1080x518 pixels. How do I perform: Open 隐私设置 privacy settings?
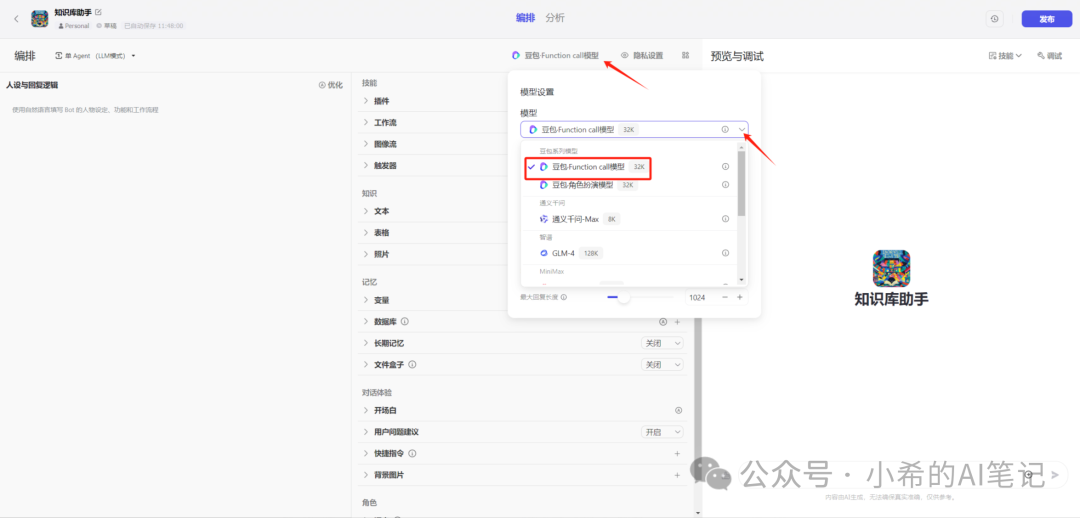click(x=642, y=56)
